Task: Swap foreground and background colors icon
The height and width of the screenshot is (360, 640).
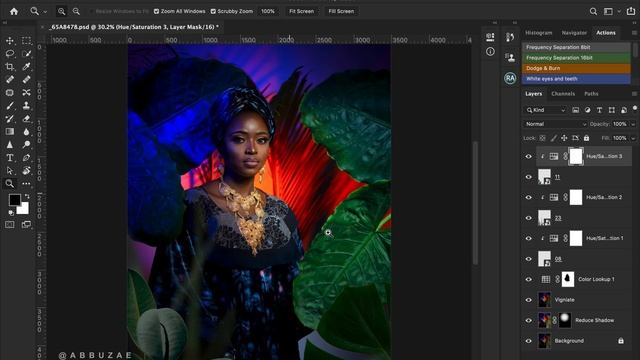Action: tap(27, 196)
